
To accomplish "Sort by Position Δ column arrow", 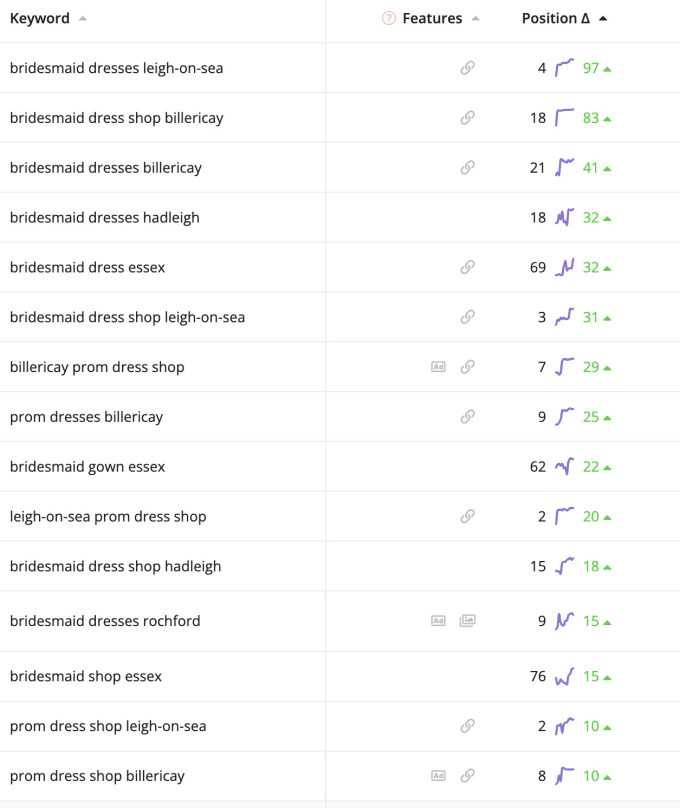I will pos(603,19).
